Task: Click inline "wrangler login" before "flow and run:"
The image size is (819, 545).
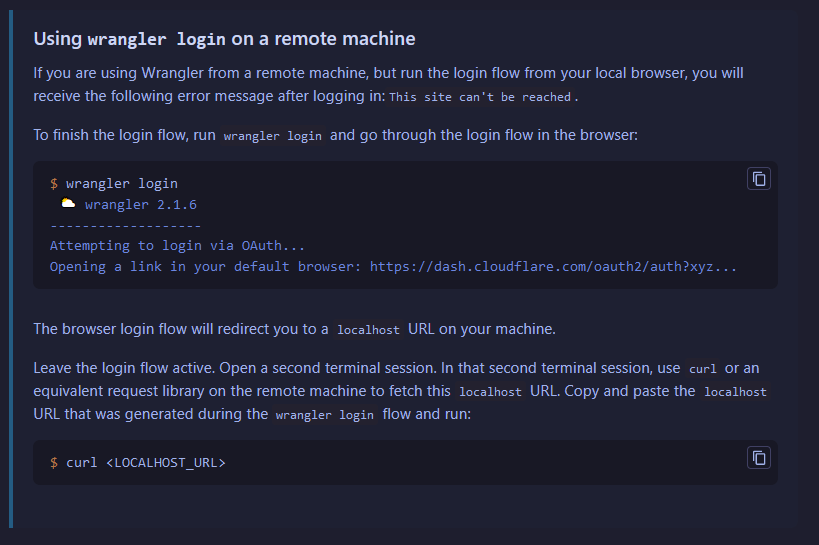Action: point(324,414)
